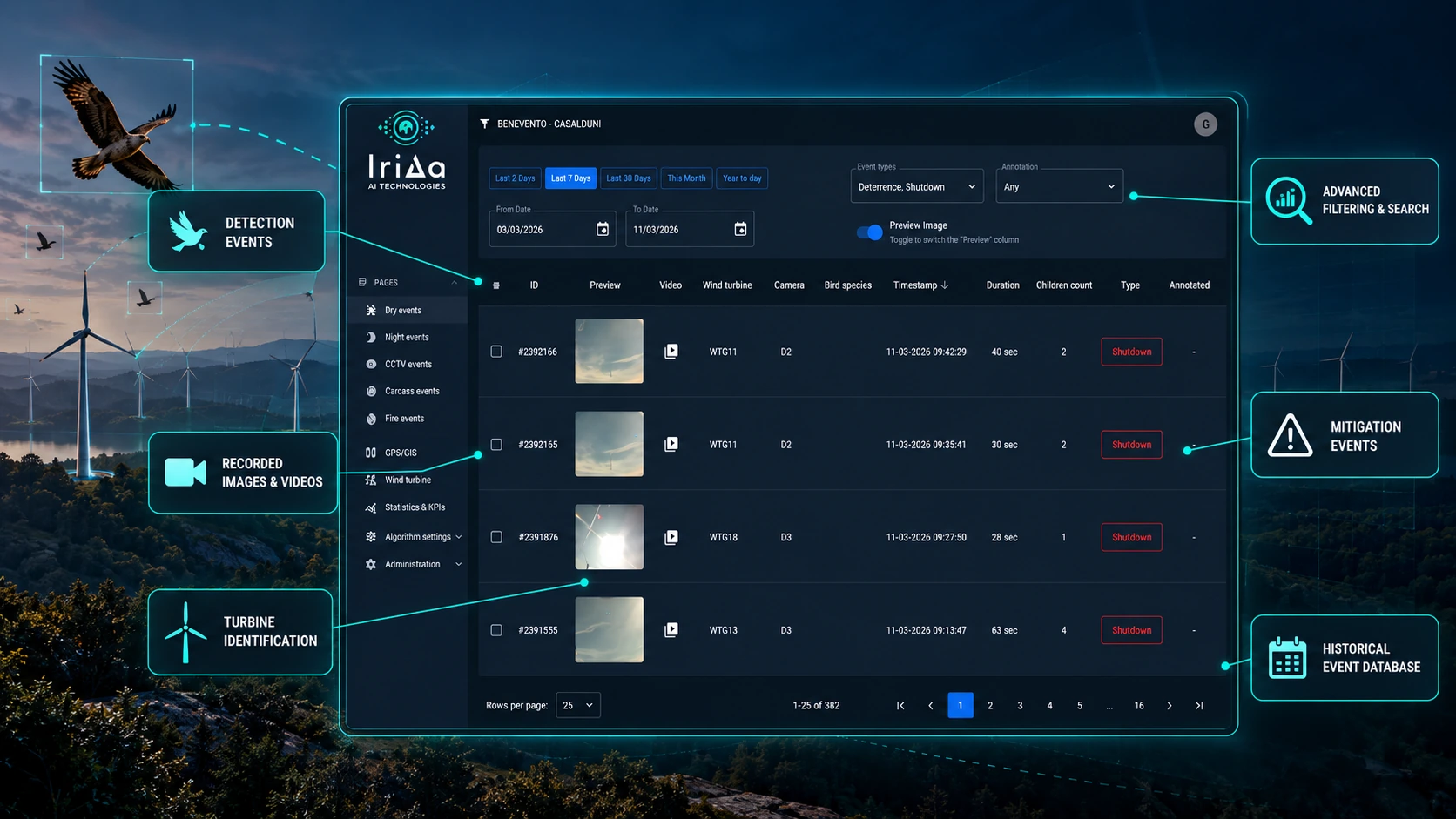Go to the next page

click(x=1169, y=706)
